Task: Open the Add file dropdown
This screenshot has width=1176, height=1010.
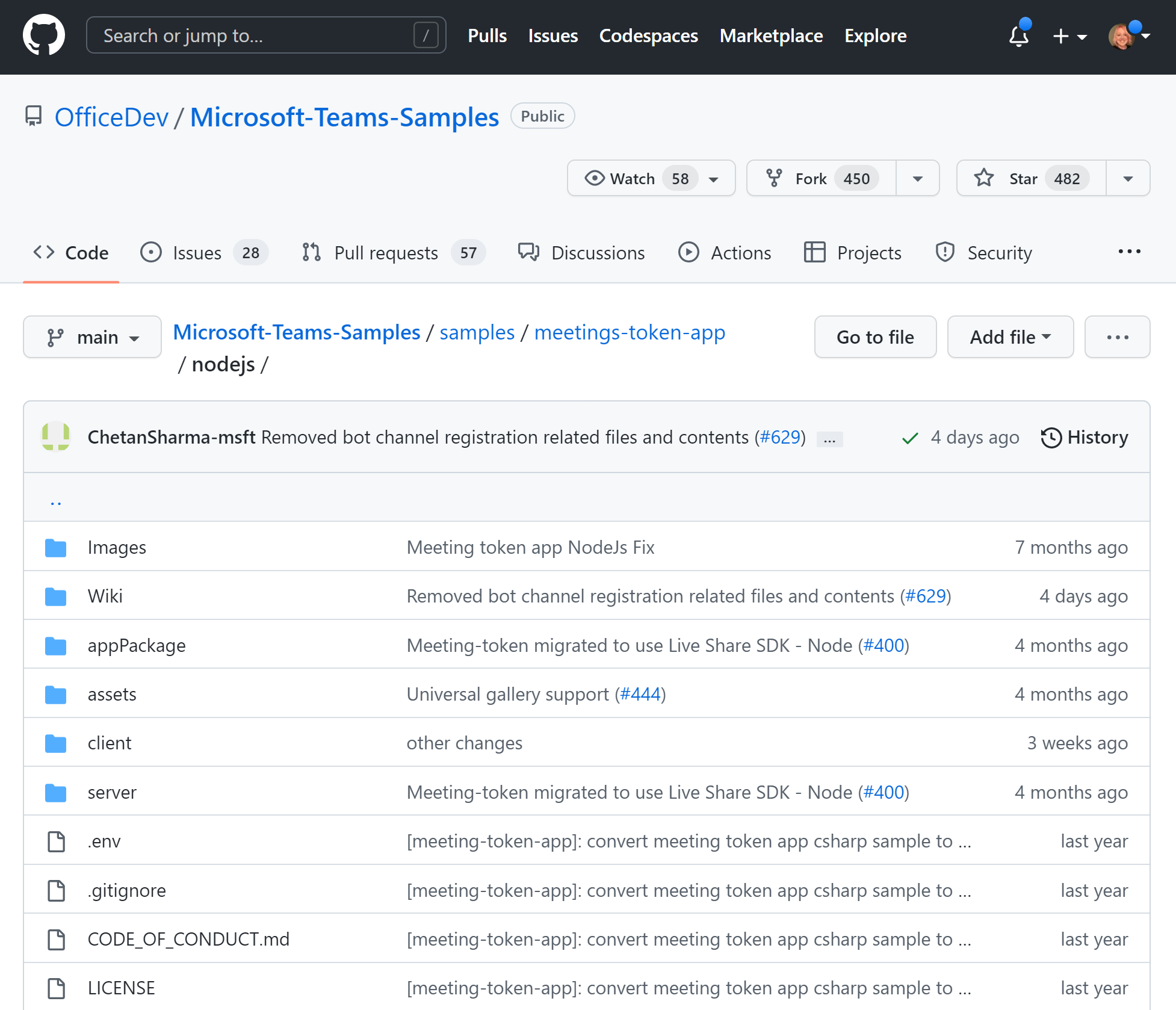Action: tap(1010, 336)
